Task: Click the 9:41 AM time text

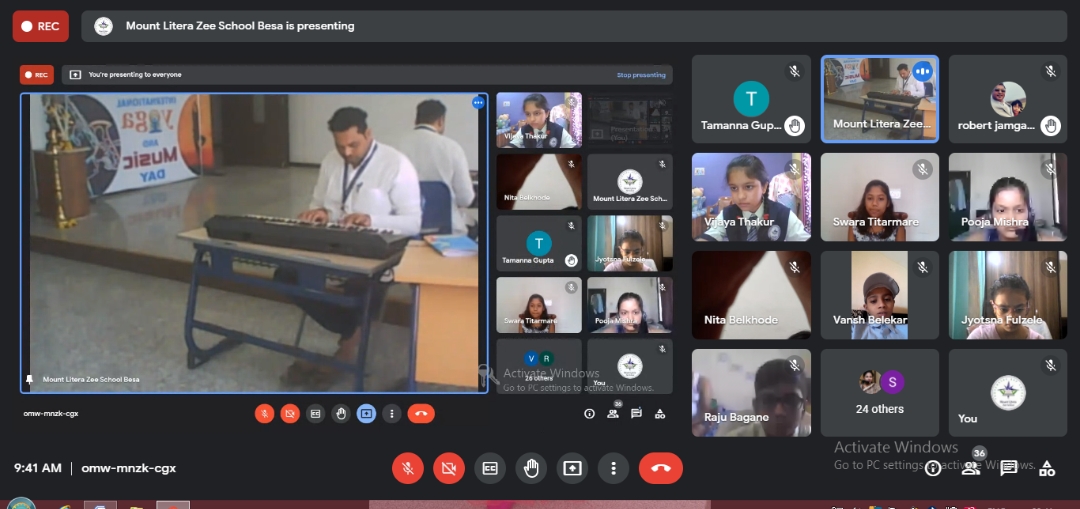Action: coord(38,468)
